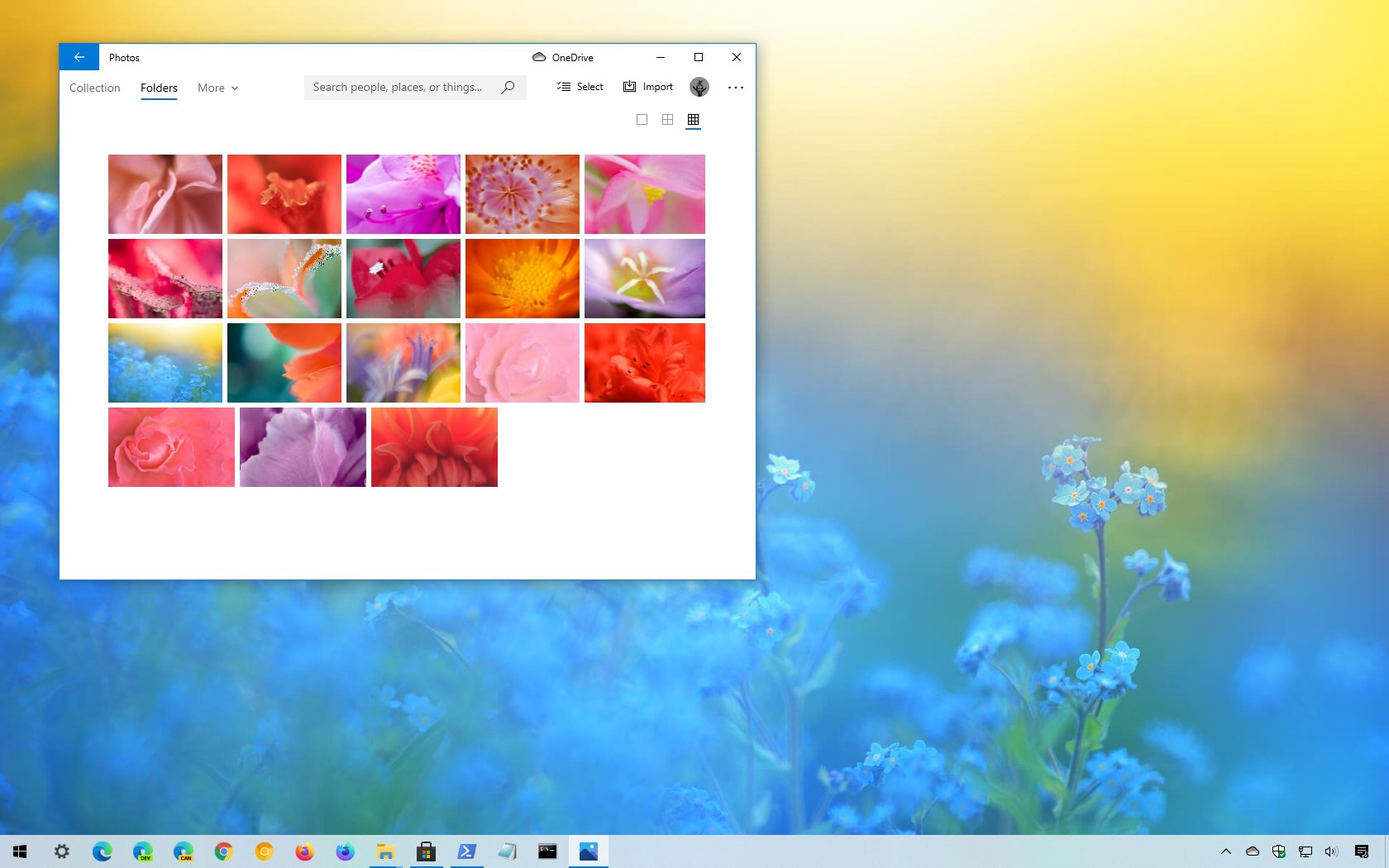Open the crimson petal with water droplets photo
Screen dimensions: 1389x868
(165, 279)
